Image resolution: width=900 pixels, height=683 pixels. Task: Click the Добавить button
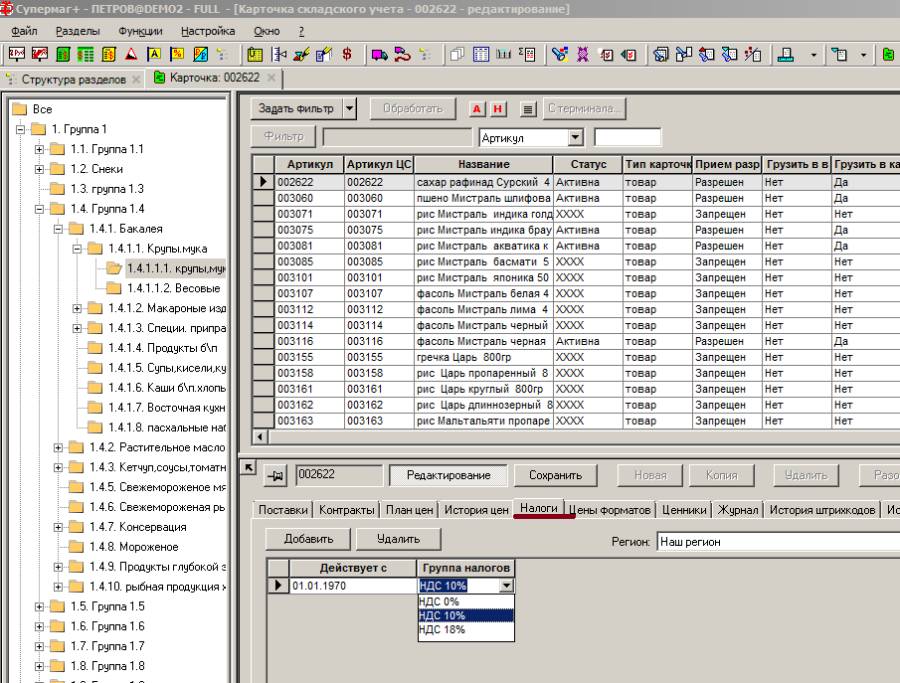(x=308, y=539)
